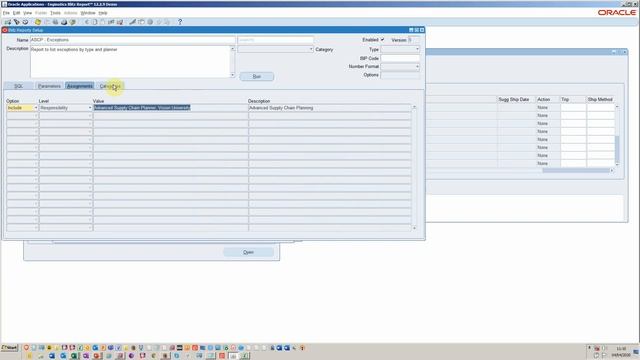Open the Category dropdown list
The width and height of the screenshot is (640, 360).
tap(311, 49)
